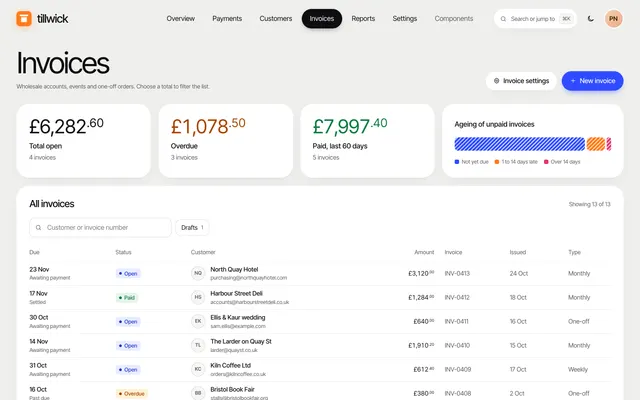The image size is (640, 400).
Task: Open the PN user avatar
Action: click(x=613, y=18)
